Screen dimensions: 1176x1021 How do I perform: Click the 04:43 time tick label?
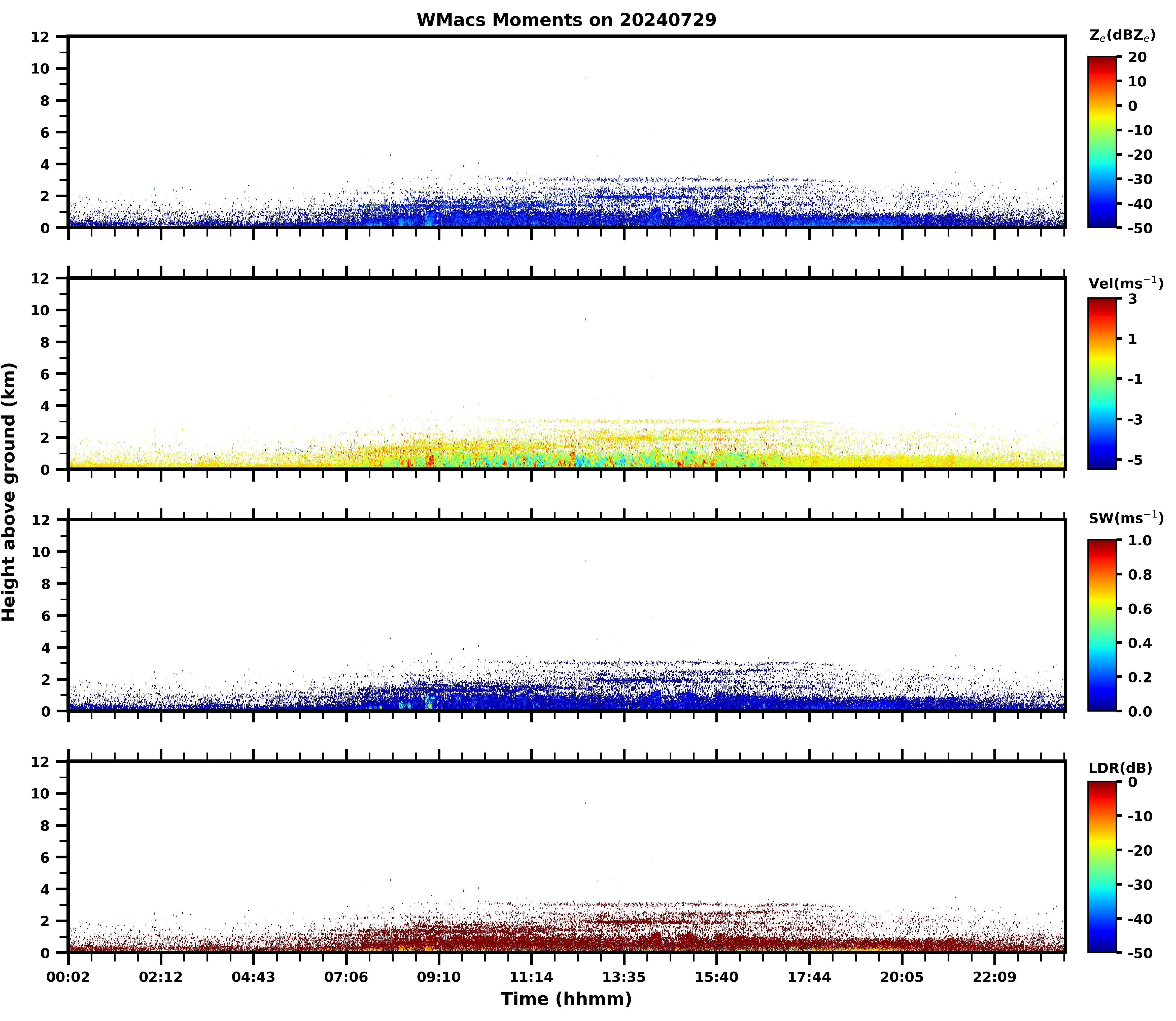(x=253, y=978)
